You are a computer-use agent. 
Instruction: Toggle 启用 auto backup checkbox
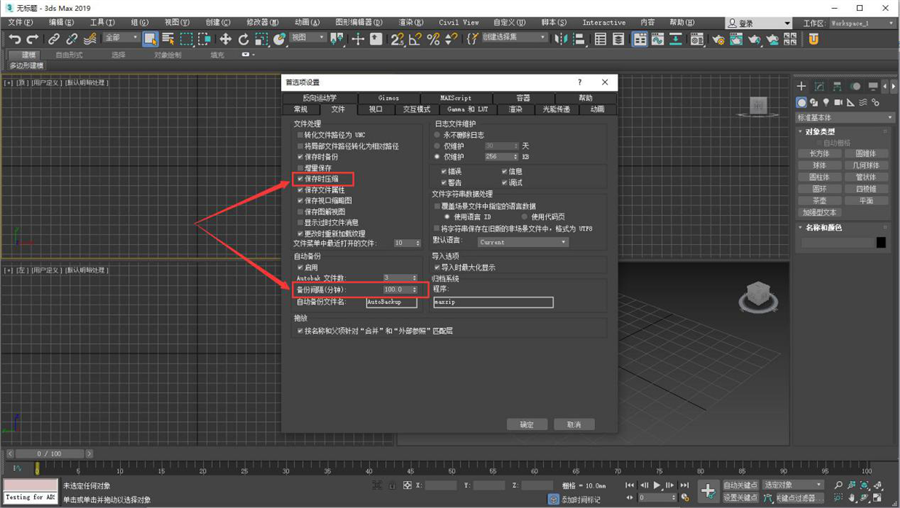click(x=300, y=267)
